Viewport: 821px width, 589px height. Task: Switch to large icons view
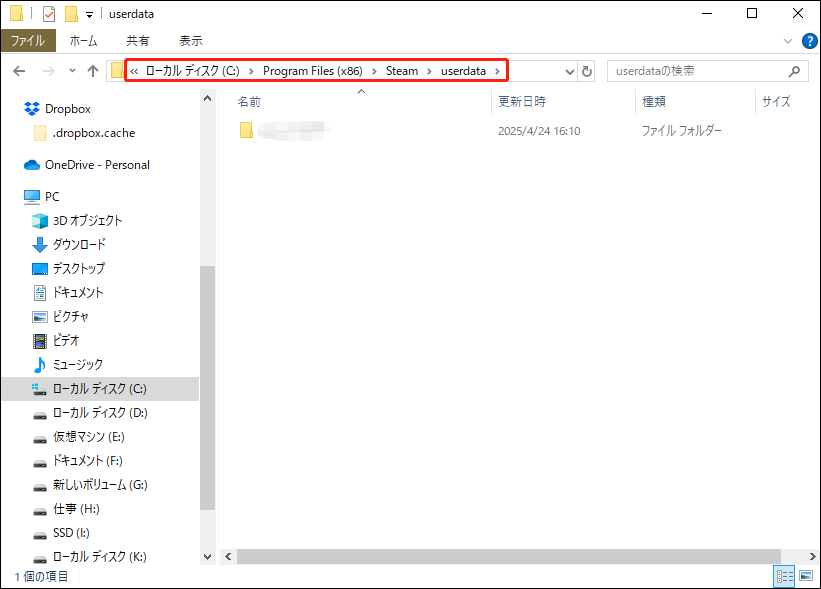(x=806, y=576)
